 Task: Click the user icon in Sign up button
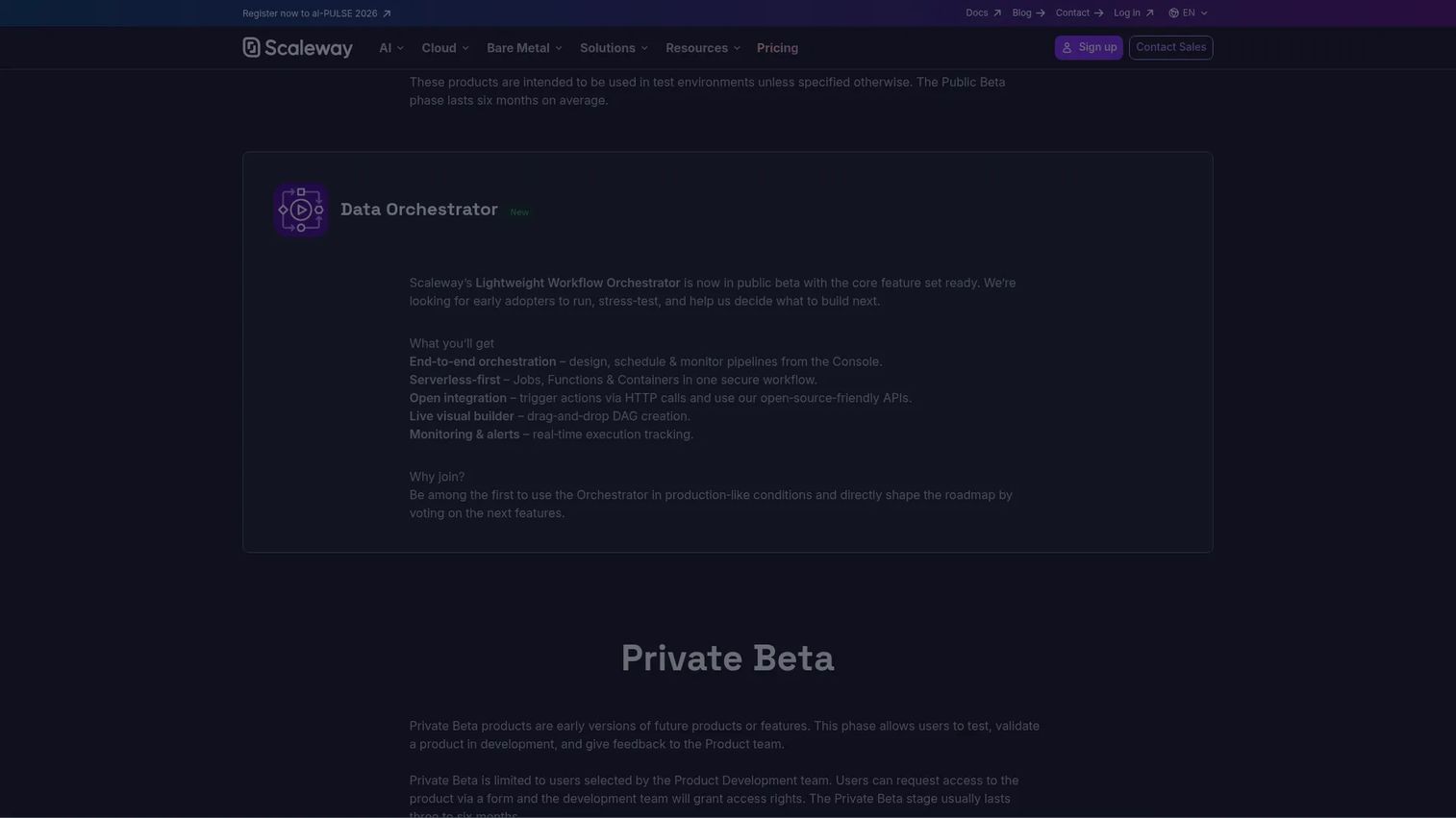click(1067, 48)
